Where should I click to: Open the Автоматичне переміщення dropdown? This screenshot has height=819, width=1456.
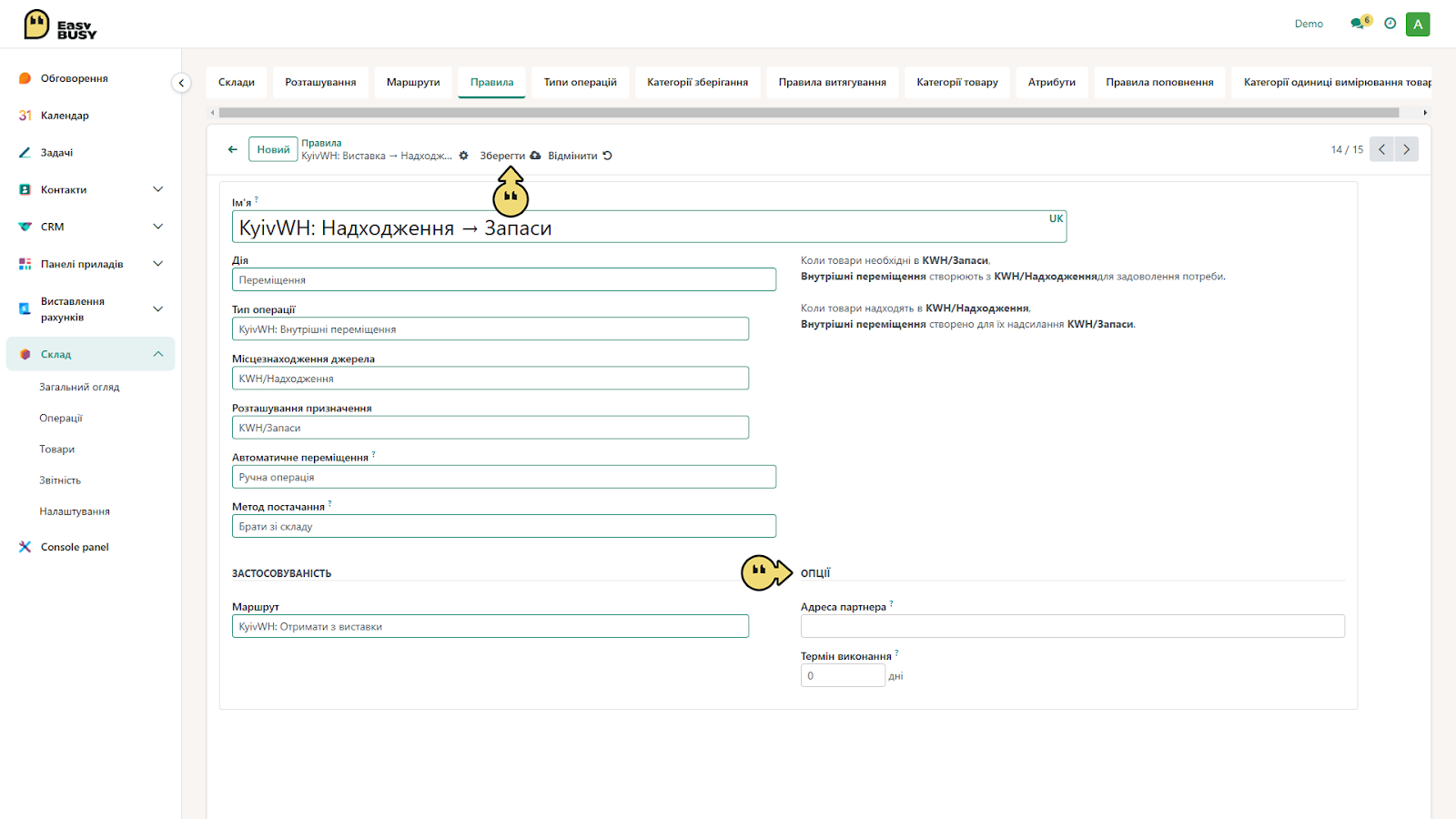click(504, 477)
